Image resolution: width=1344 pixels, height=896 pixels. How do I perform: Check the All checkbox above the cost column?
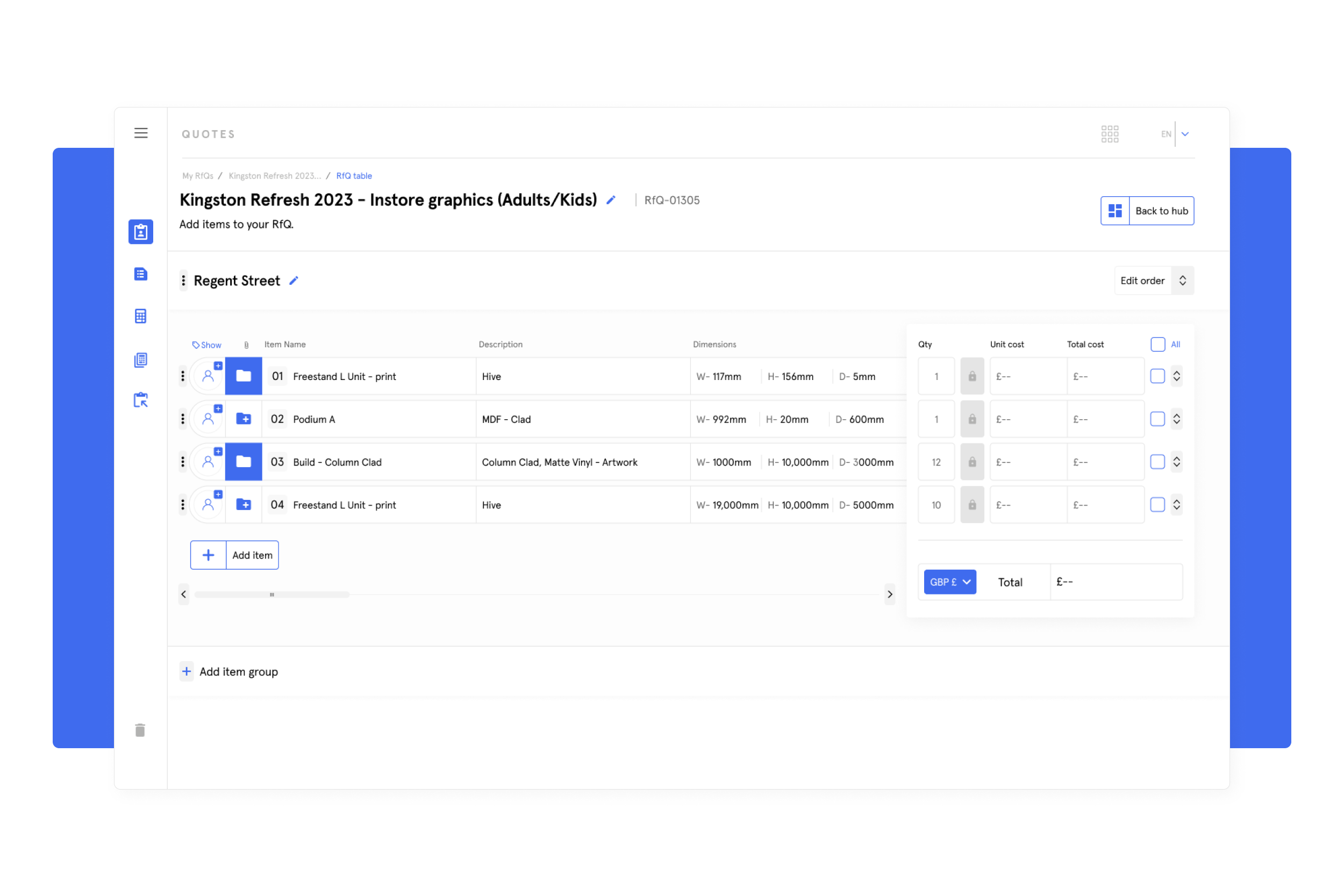(x=1157, y=344)
